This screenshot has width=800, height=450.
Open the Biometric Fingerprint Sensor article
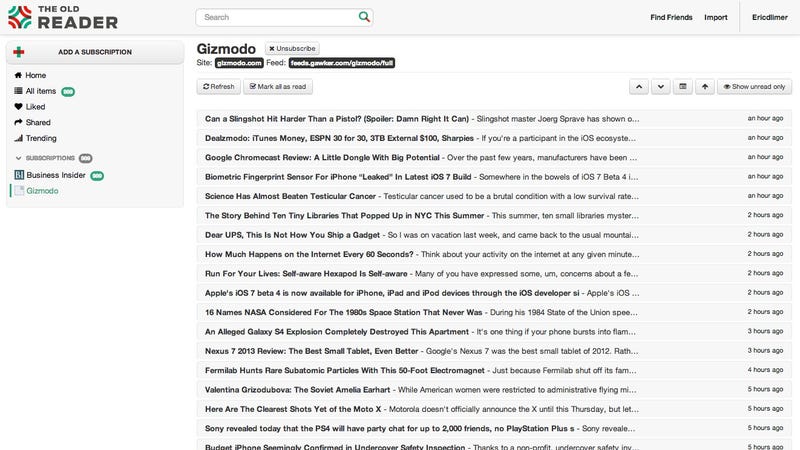coord(494,177)
